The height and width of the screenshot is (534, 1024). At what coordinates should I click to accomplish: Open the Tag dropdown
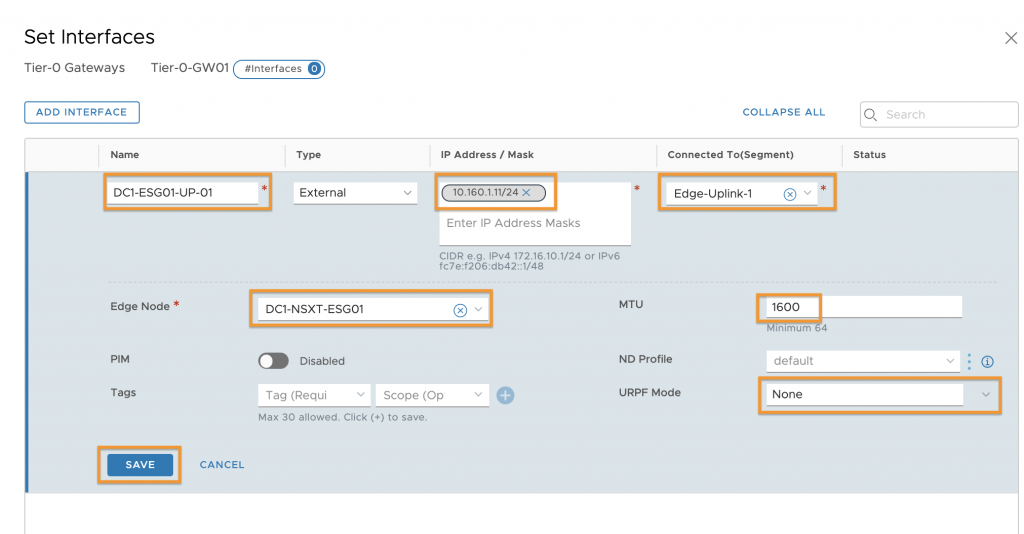pos(314,395)
